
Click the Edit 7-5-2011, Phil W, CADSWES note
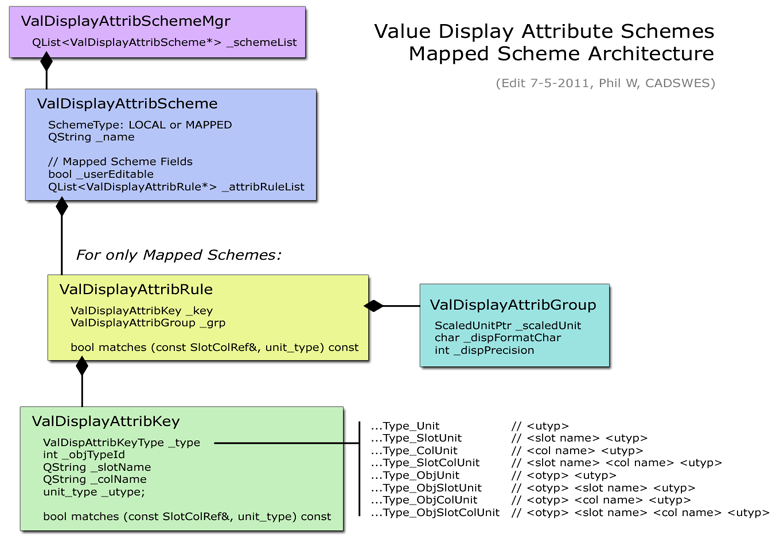click(605, 83)
